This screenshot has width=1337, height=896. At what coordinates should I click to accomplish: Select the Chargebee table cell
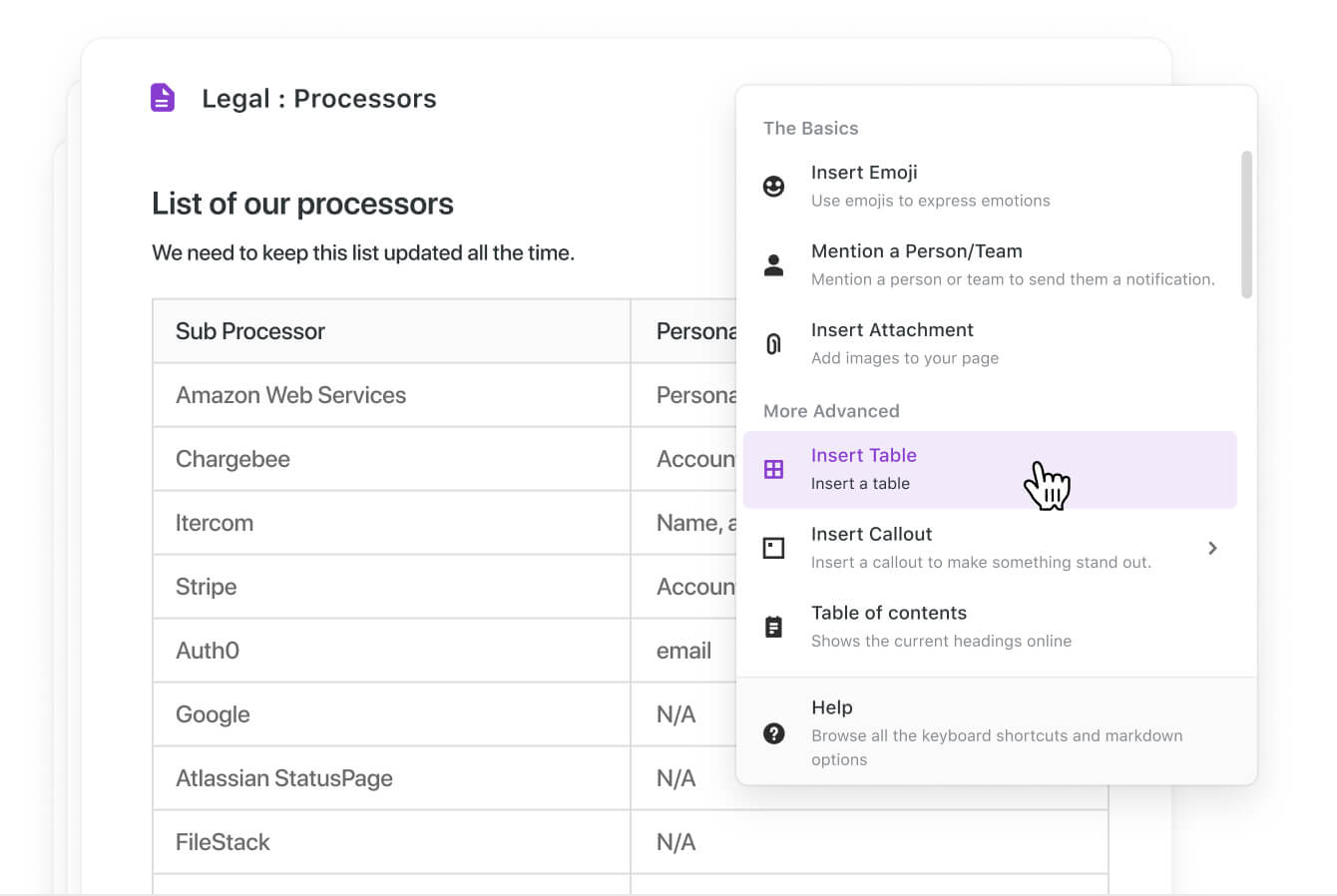[391, 459]
